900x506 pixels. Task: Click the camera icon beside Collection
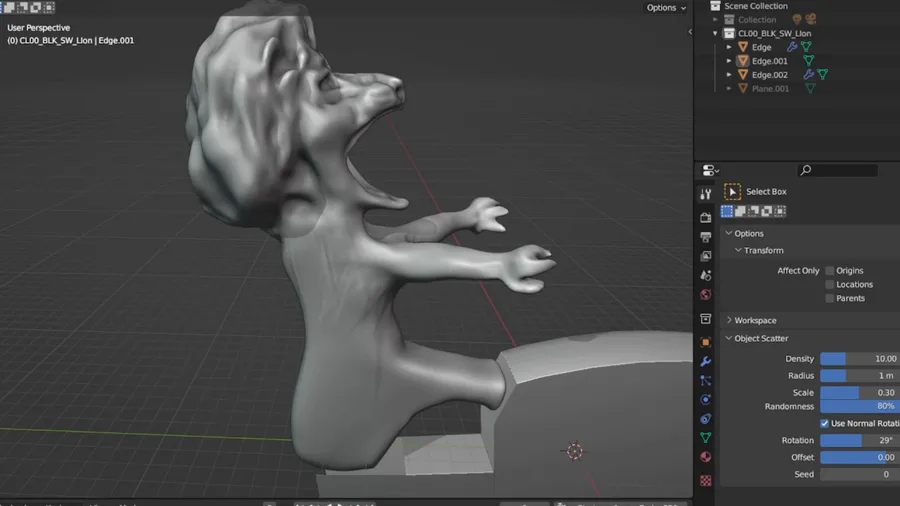(x=810, y=19)
